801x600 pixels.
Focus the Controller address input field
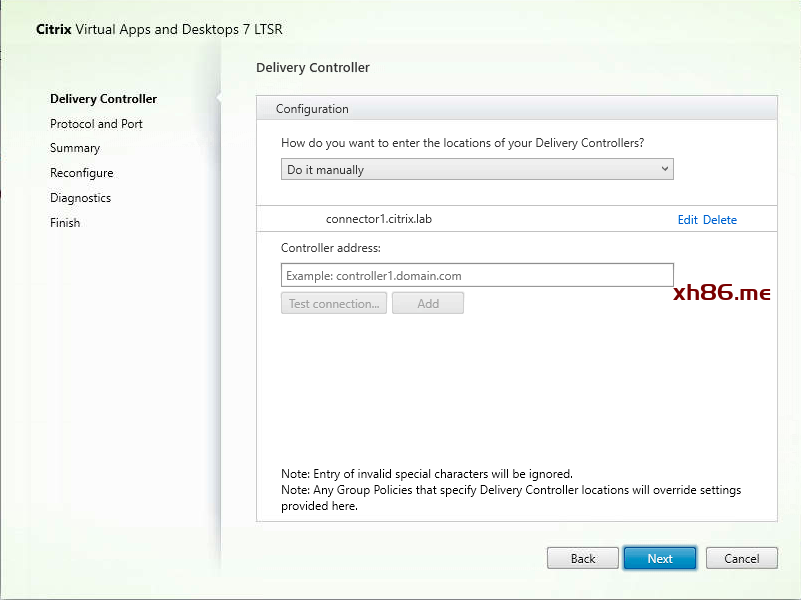tap(477, 275)
